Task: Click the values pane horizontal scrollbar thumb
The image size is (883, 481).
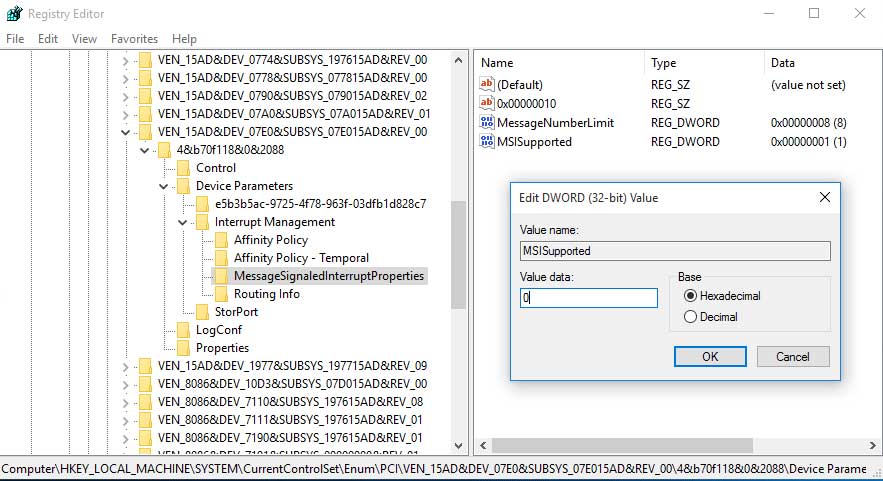Action: (x=622, y=445)
